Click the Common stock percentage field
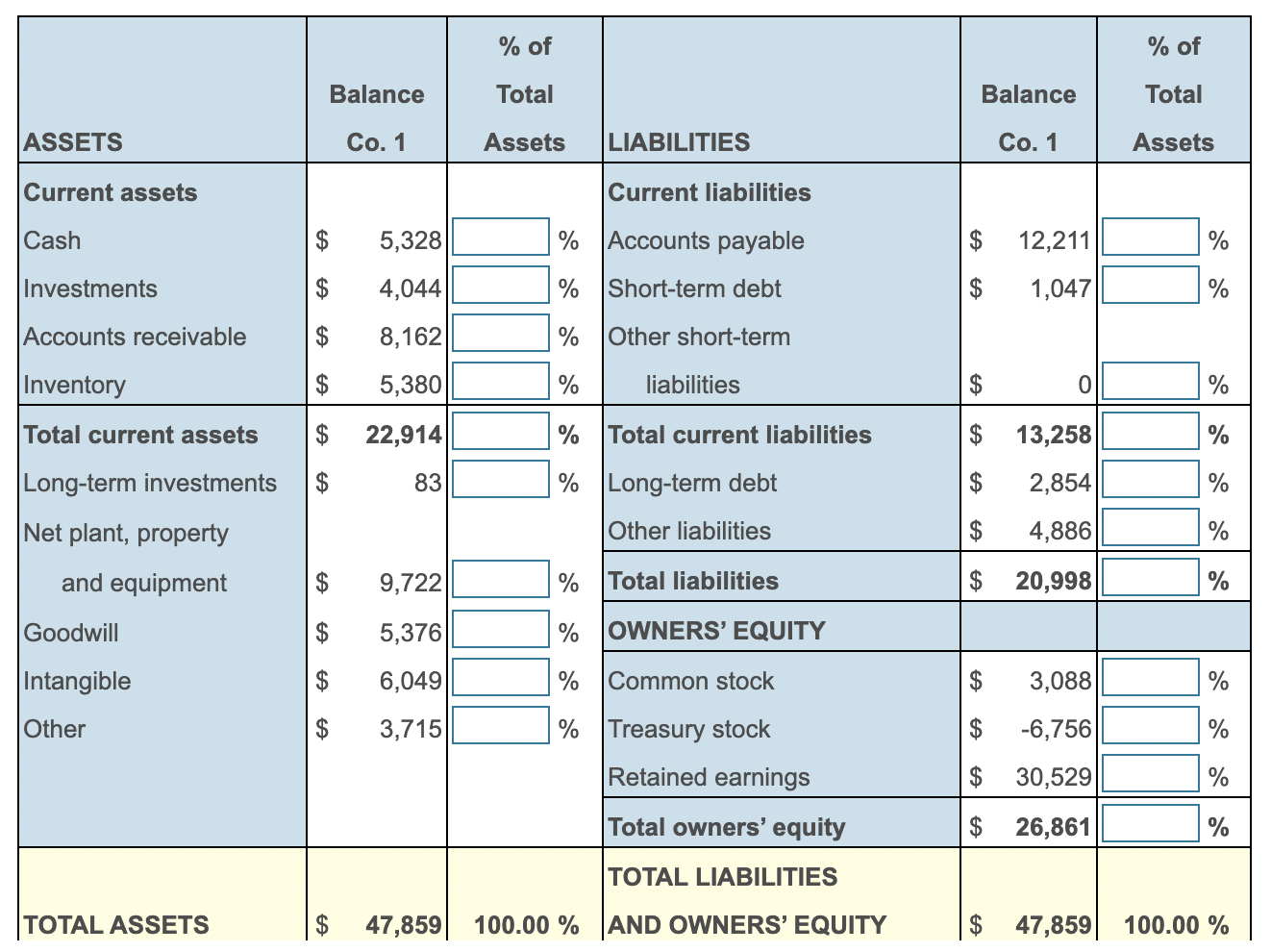This screenshot has height=952, width=1271. click(x=1151, y=677)
